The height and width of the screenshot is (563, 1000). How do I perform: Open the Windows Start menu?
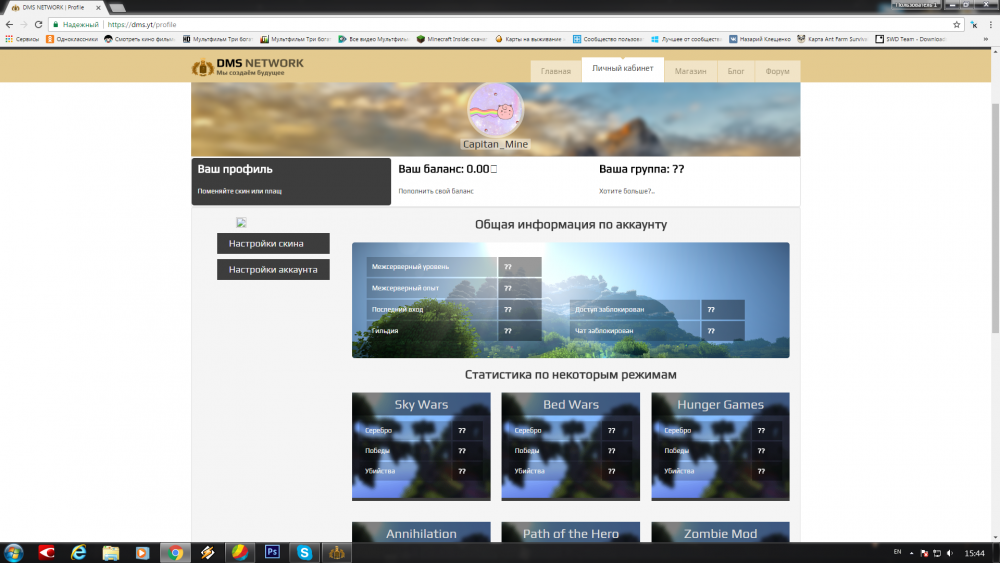14,551
